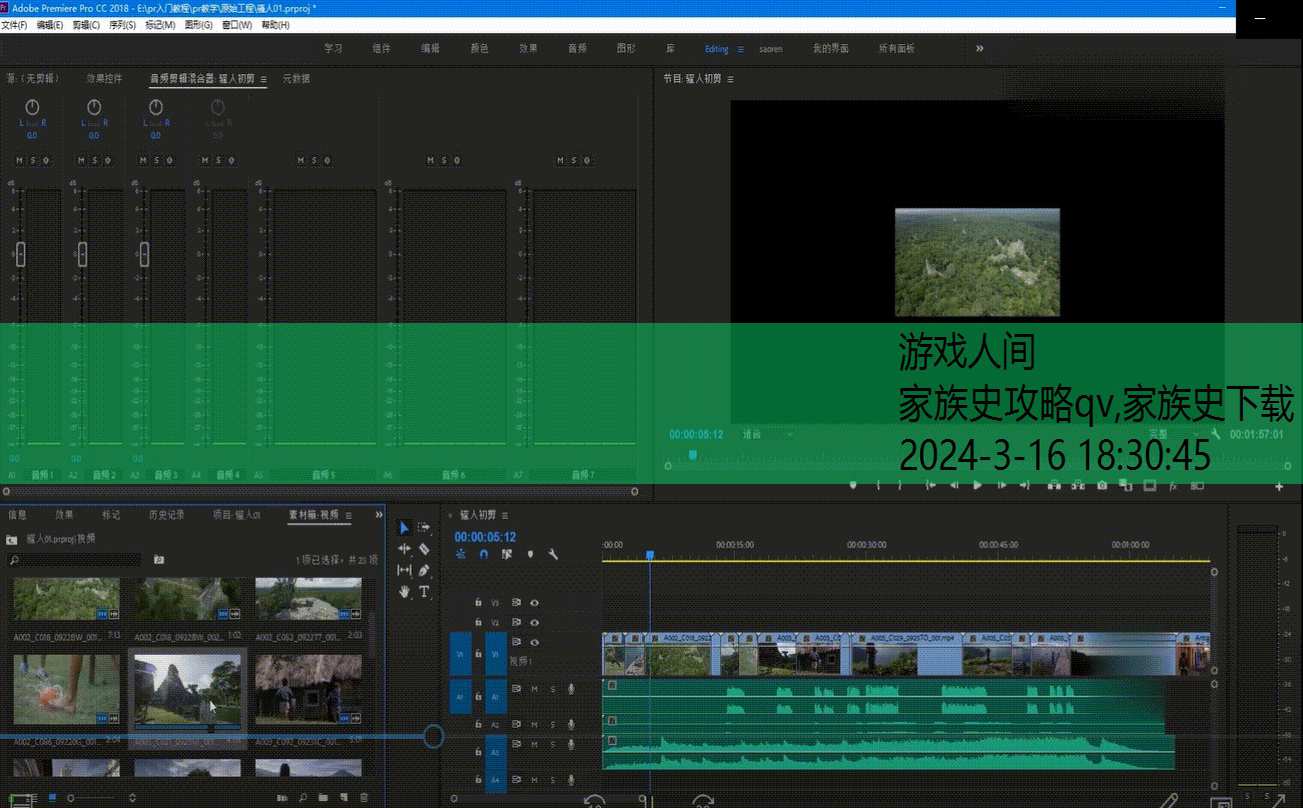Open the 序列(S) menu
1303x808 pixels.
tap(123, 24)
